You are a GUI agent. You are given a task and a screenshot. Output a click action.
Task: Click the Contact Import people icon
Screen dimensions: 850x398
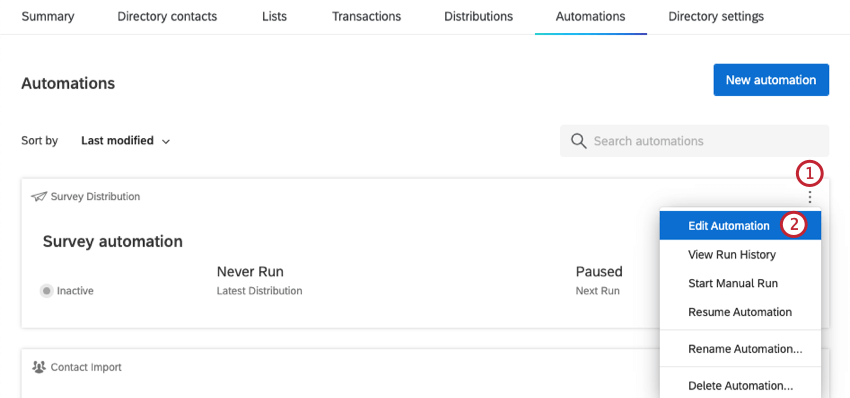39,367
